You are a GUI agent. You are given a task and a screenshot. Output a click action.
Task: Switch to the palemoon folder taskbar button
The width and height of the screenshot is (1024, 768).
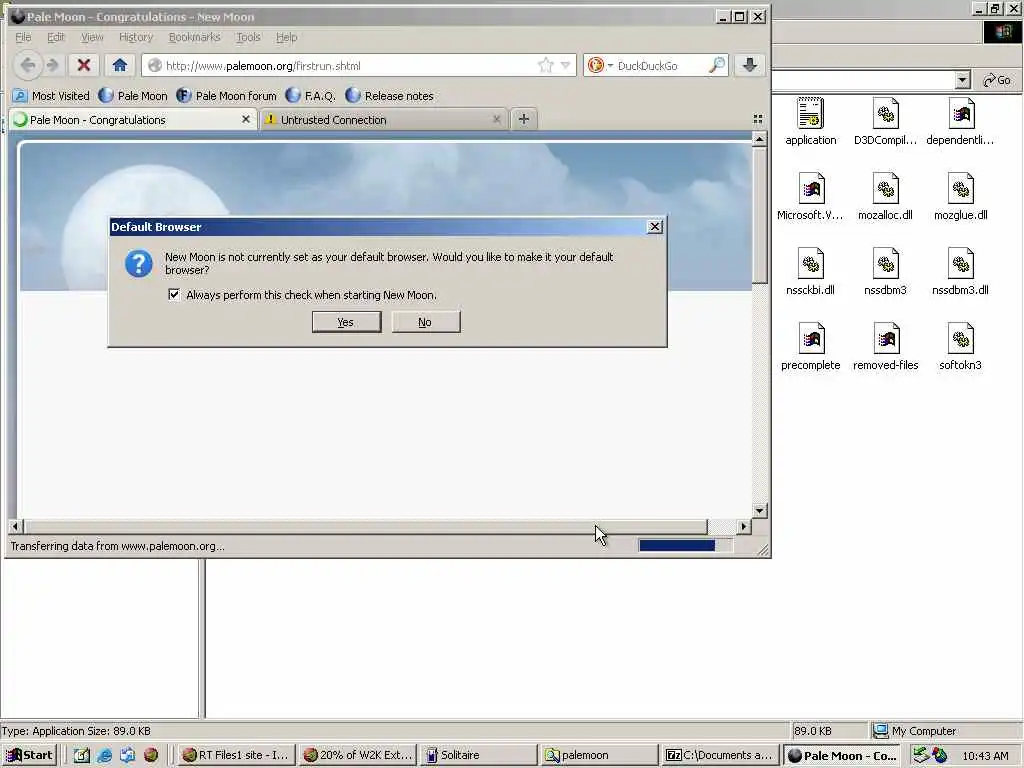pyautogui.click(x=600, y=755)
